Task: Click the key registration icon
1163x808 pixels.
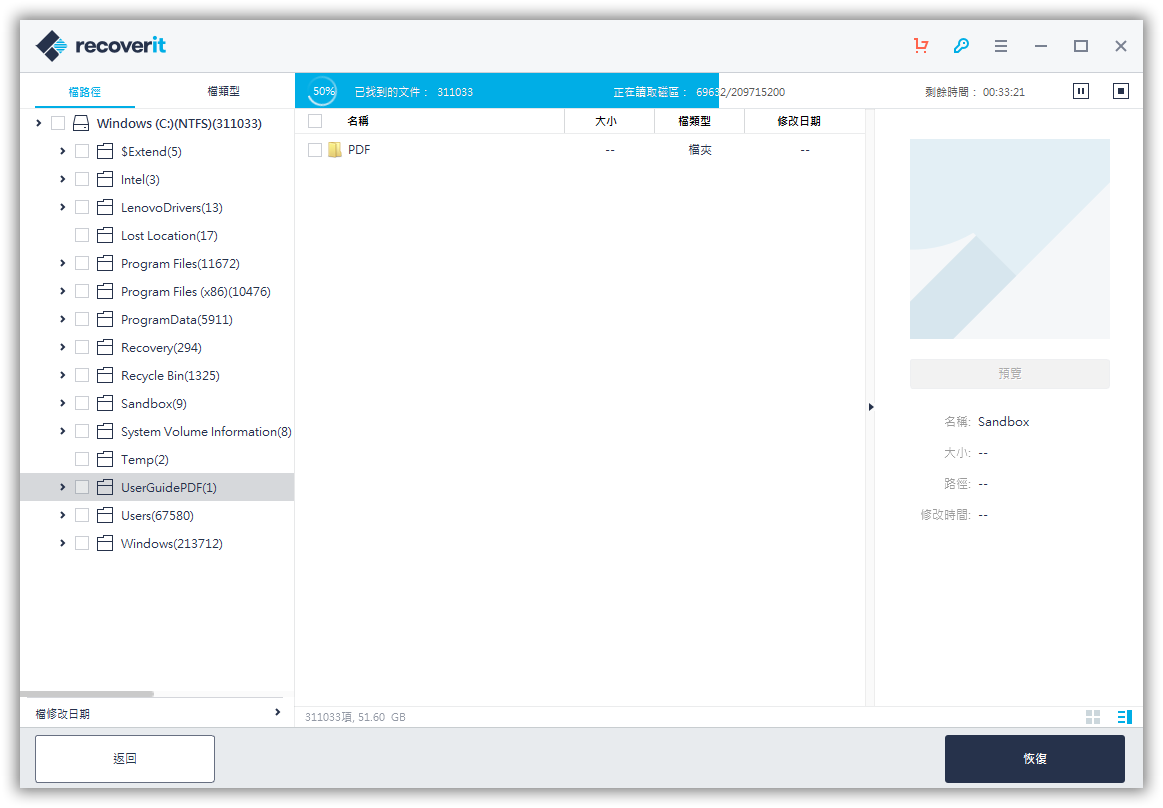Action: (x=961, y=46)
